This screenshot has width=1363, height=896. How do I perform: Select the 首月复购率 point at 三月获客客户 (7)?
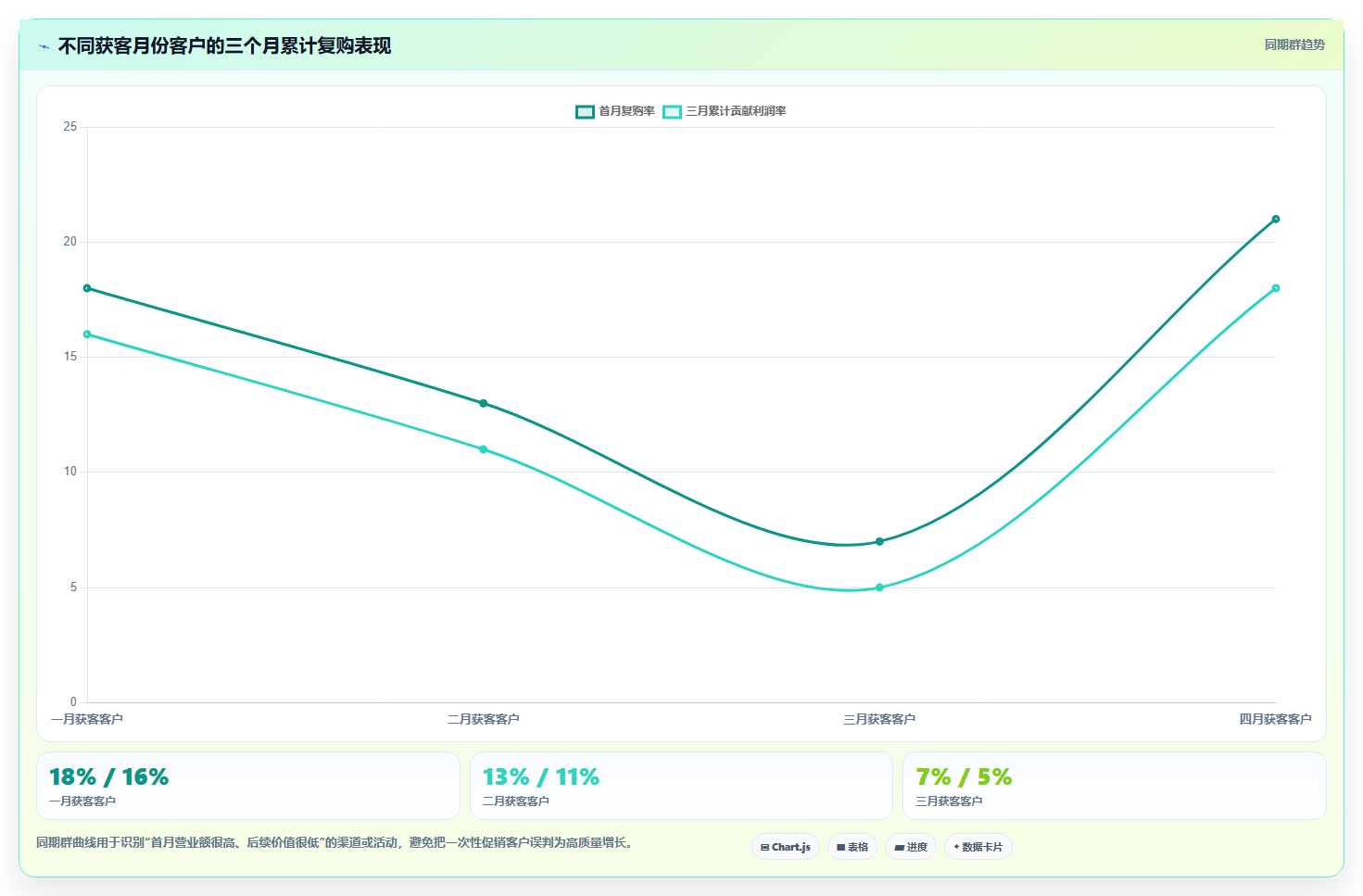pyautogui.click(x=879, y=541)
